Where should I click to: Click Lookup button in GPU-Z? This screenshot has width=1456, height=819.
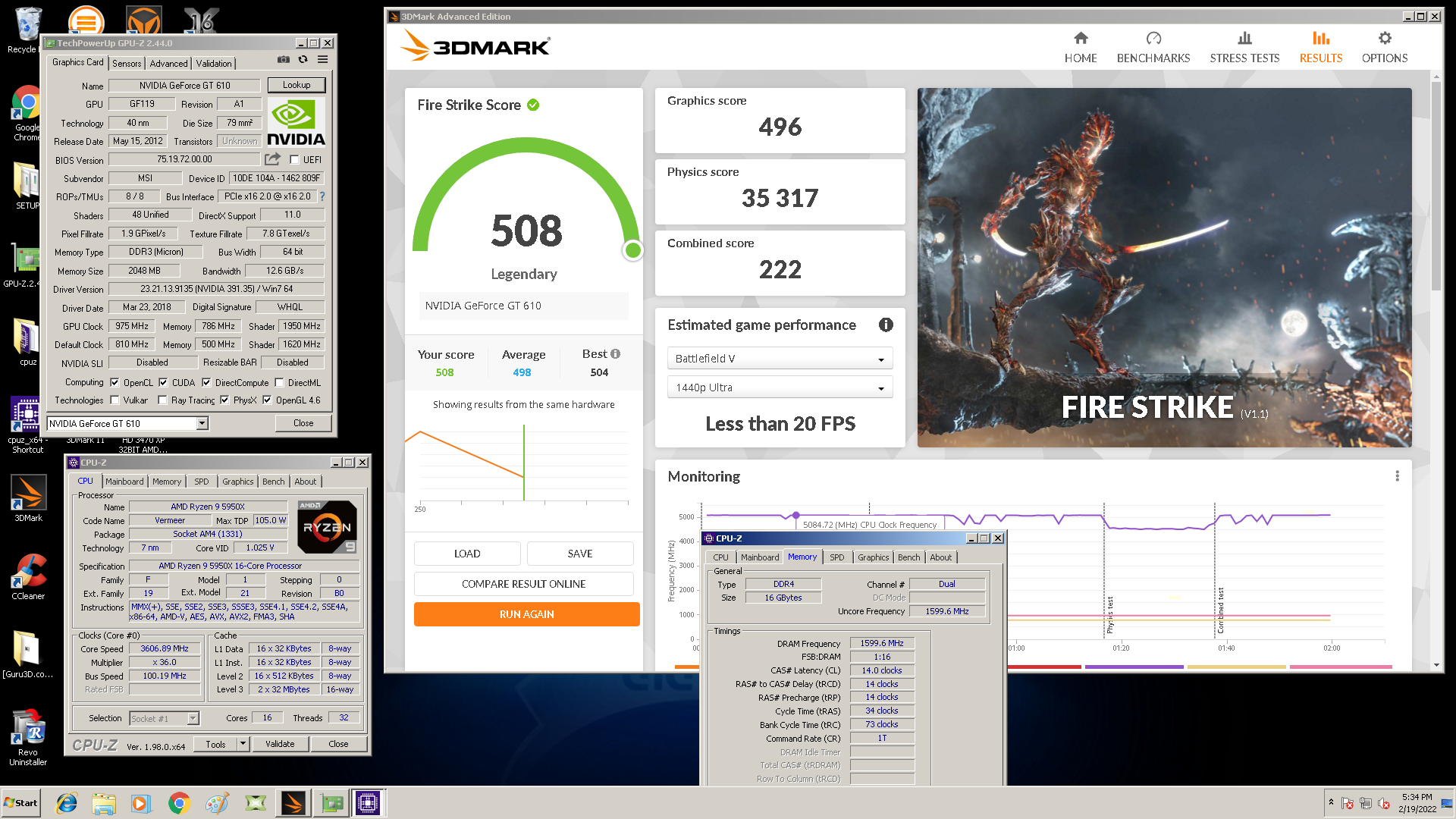(x=297, y=85)
